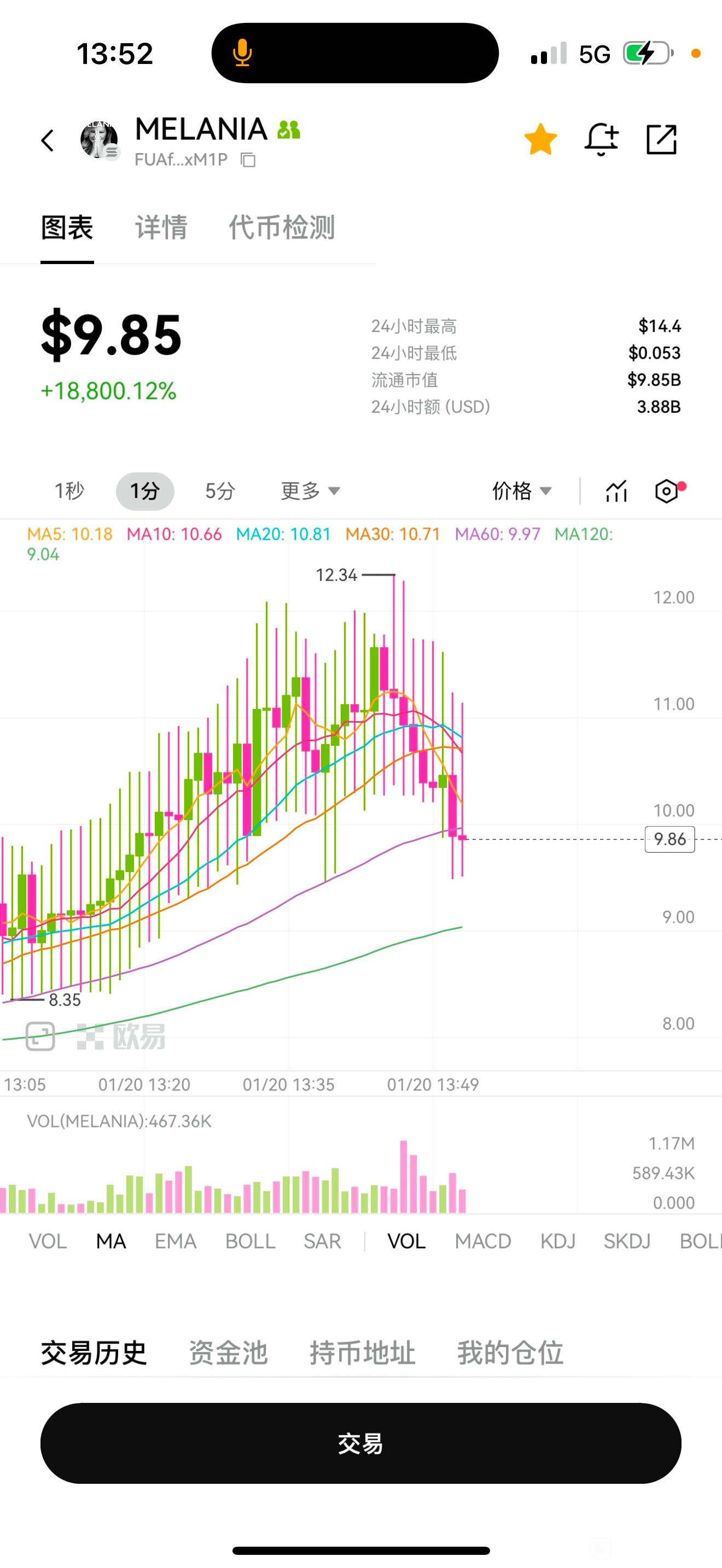Tap the black 交易 button

361,1443
